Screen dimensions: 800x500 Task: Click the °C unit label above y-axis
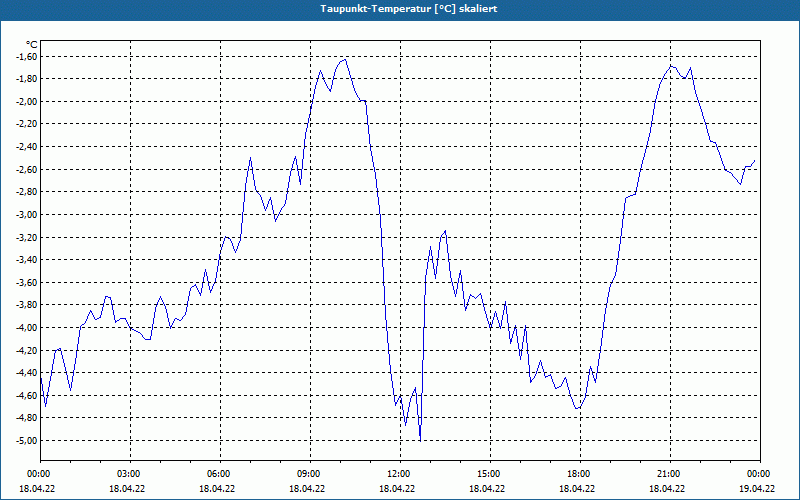pyautogui.click(x=31, y=45)
